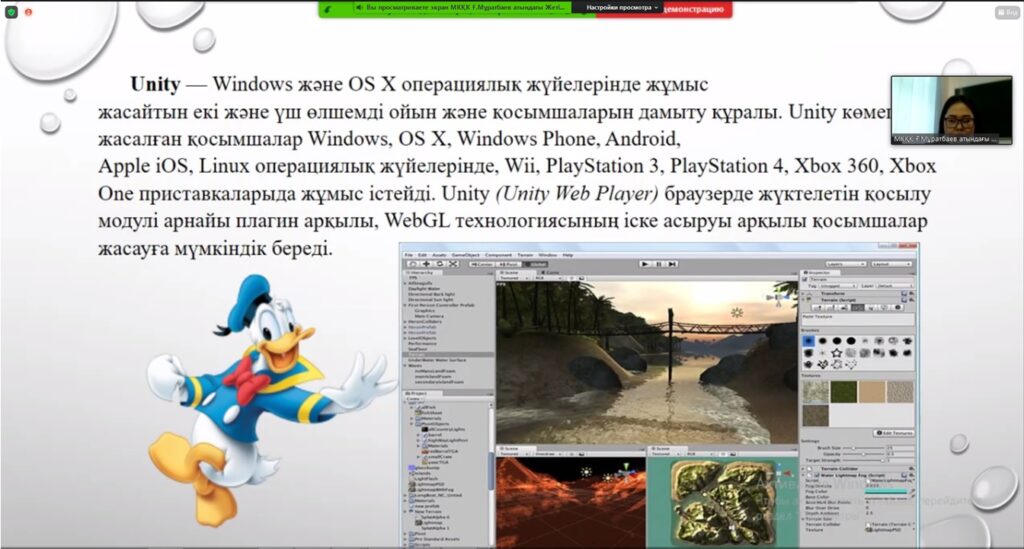Select the Paint Texture terrain tool
This screenshot has width=1024, height=549.
tap(857, 307)
